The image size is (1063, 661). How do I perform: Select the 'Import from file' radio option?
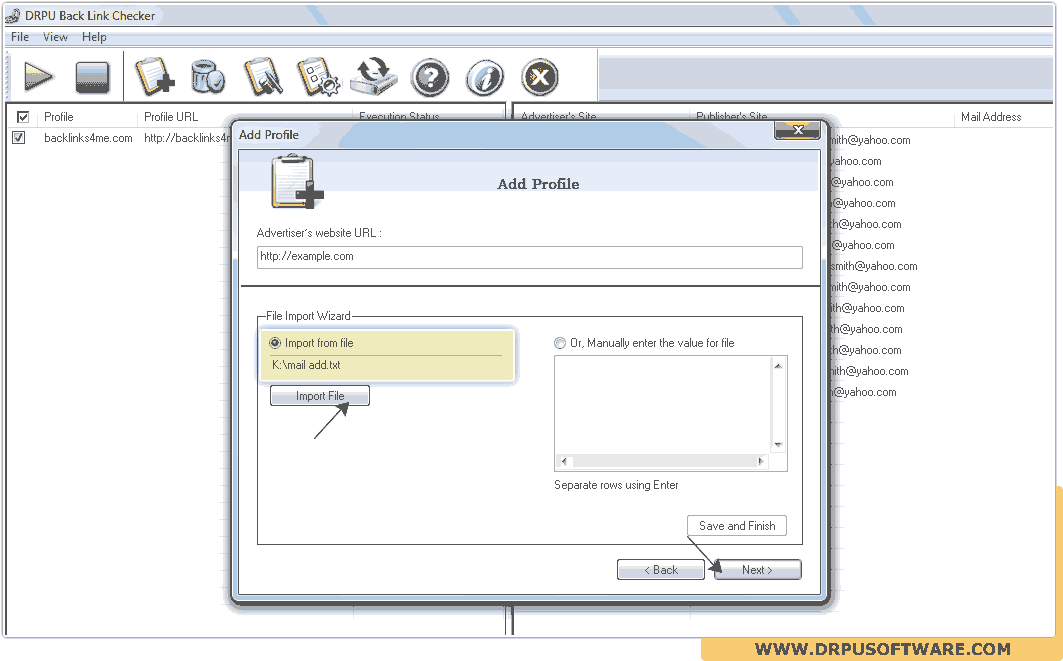275,343
